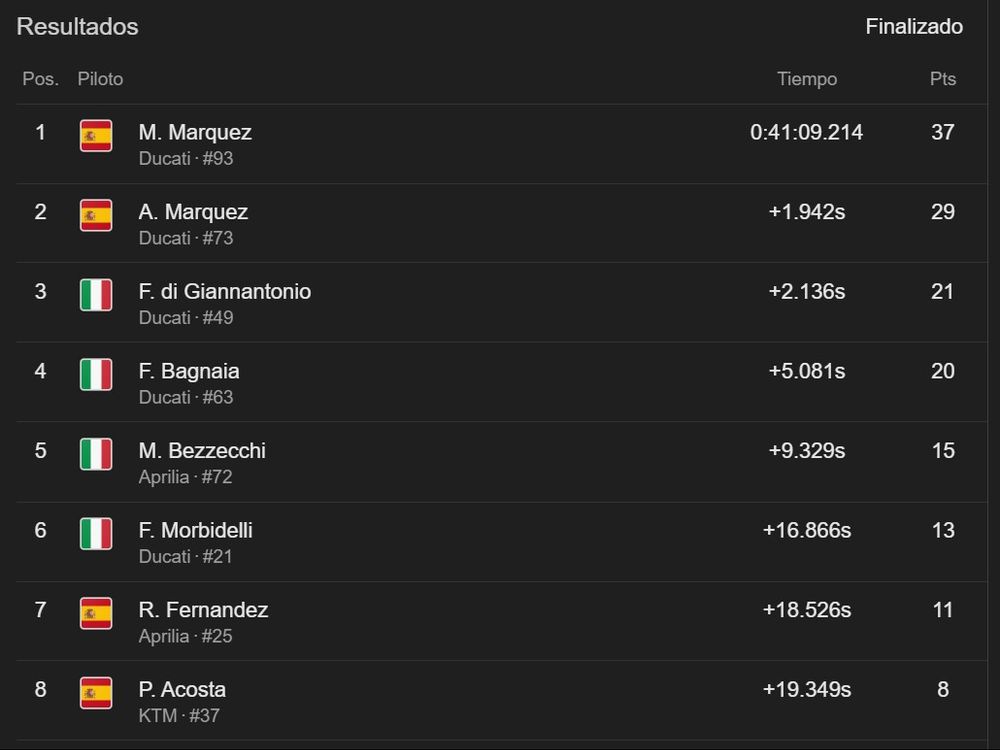This screenshot has height=750, width=1000.
Task: Click the Italian flag beside F. Bagnaia
Action: pyautogui.click(x=96, y=374)
